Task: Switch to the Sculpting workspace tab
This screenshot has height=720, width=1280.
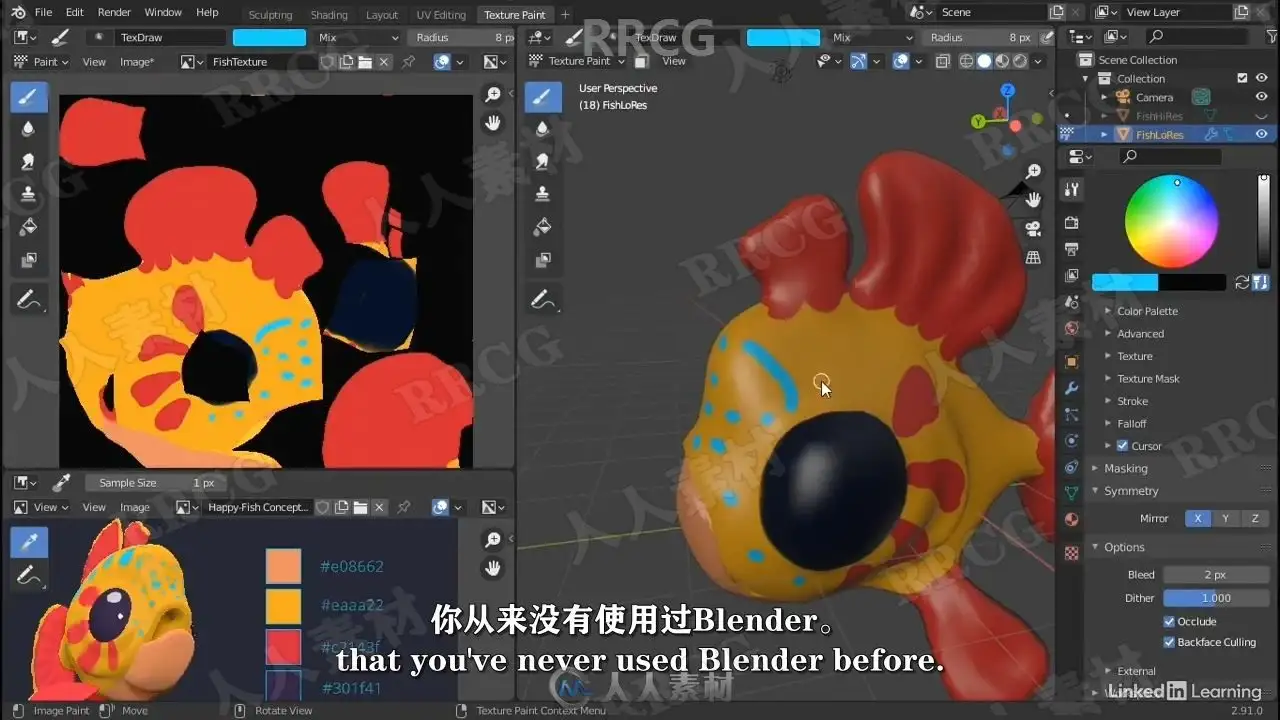Action: coord(270,15)
